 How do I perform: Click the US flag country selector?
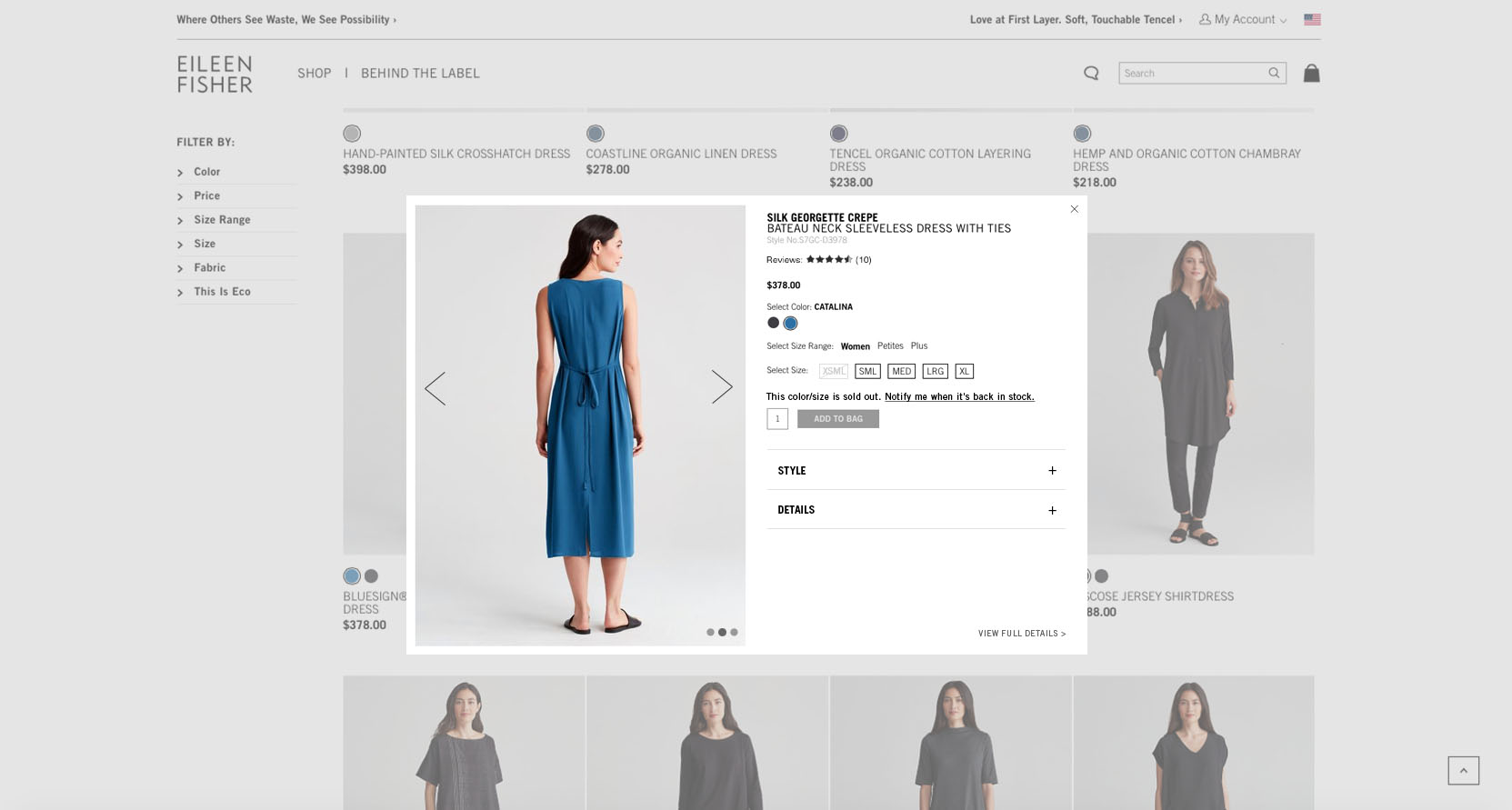click(x=1312, y=19)
